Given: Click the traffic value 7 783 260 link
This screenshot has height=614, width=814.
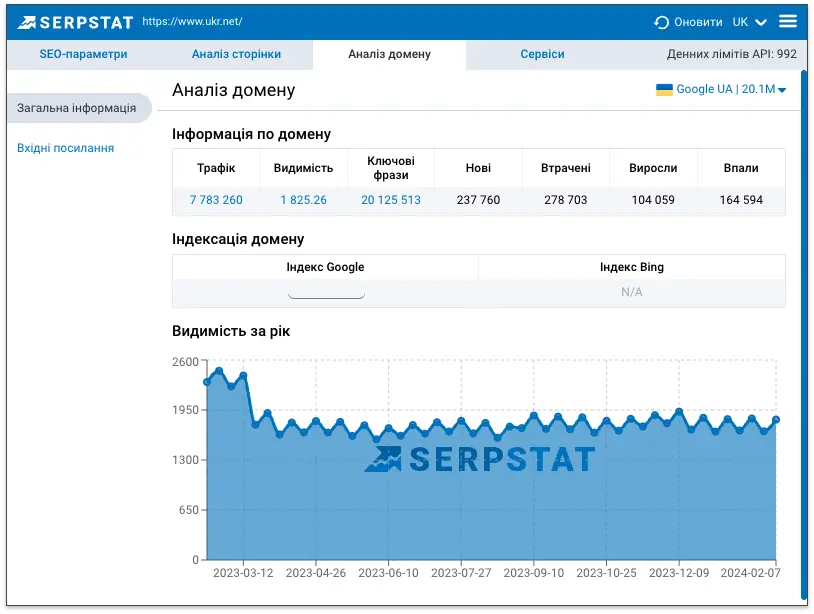Looking at the screenshot, I should (216, 201).
